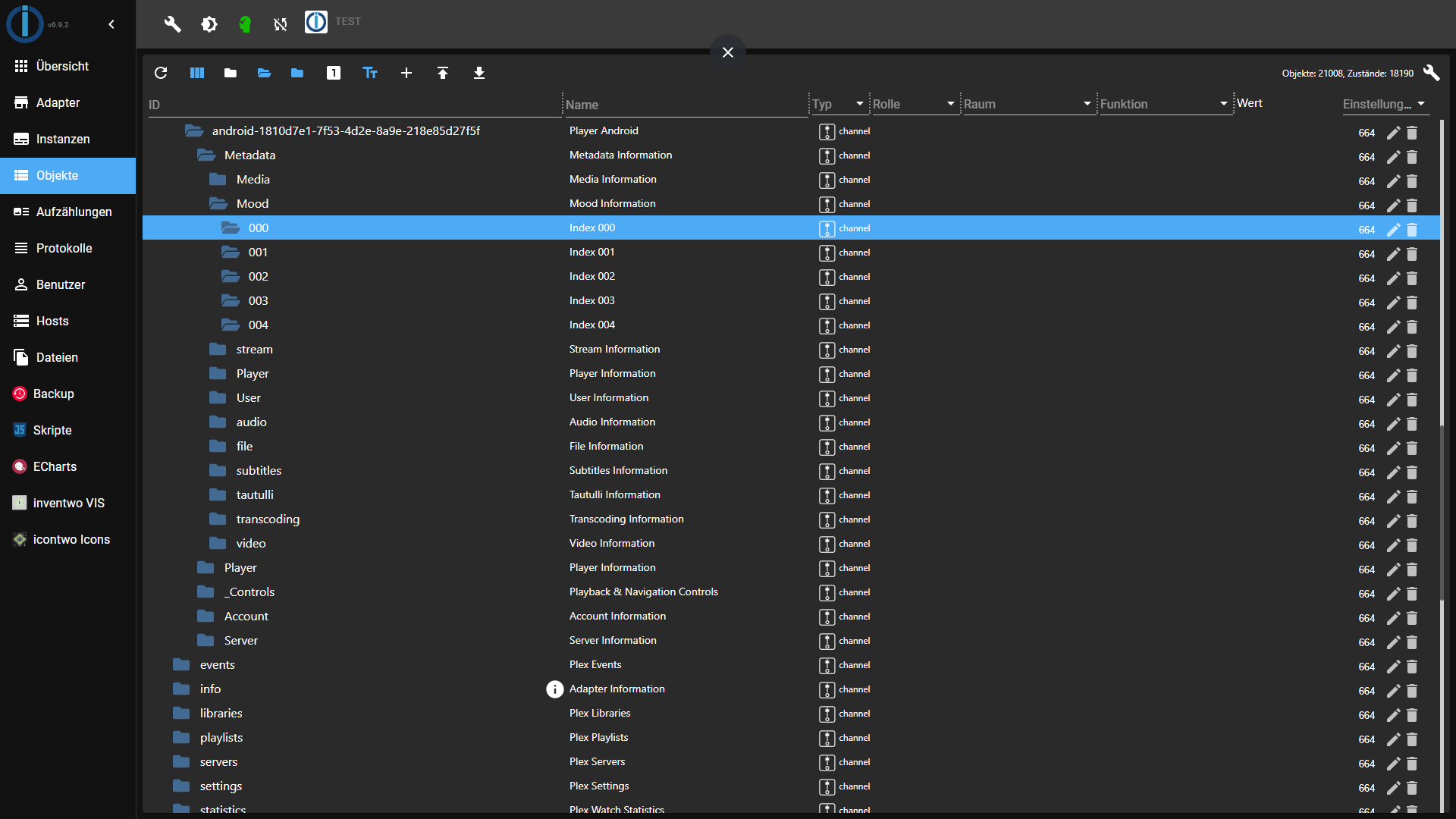1456x819 pixels.
Task: Click the ID filter input field
Action: pyautogui.click(x=354, y=105)
